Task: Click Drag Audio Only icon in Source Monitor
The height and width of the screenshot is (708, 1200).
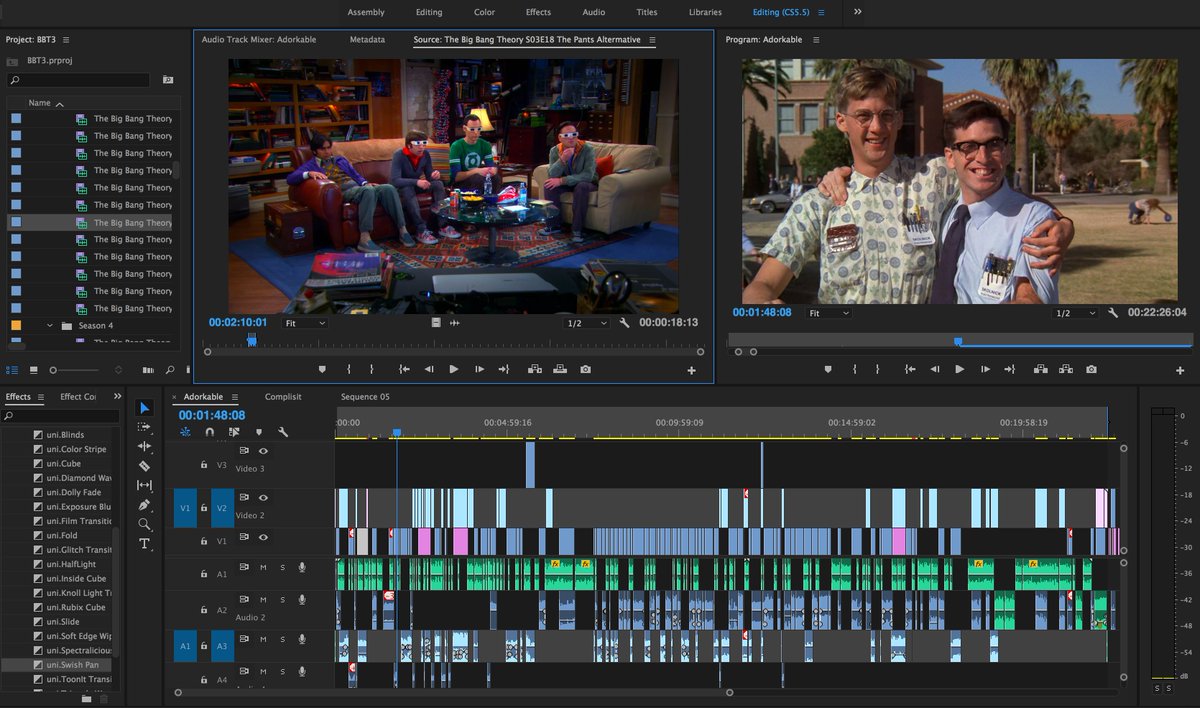Action: coord(455,323)
